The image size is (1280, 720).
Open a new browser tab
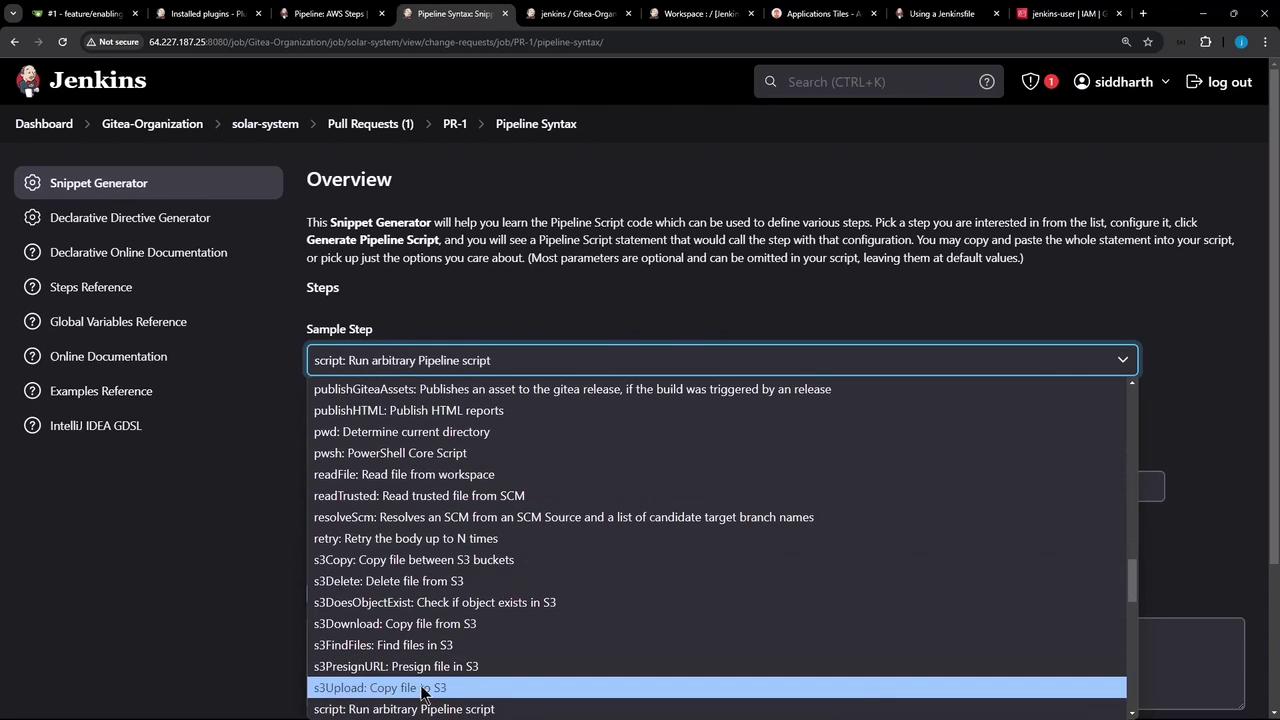click(1143, 14)
